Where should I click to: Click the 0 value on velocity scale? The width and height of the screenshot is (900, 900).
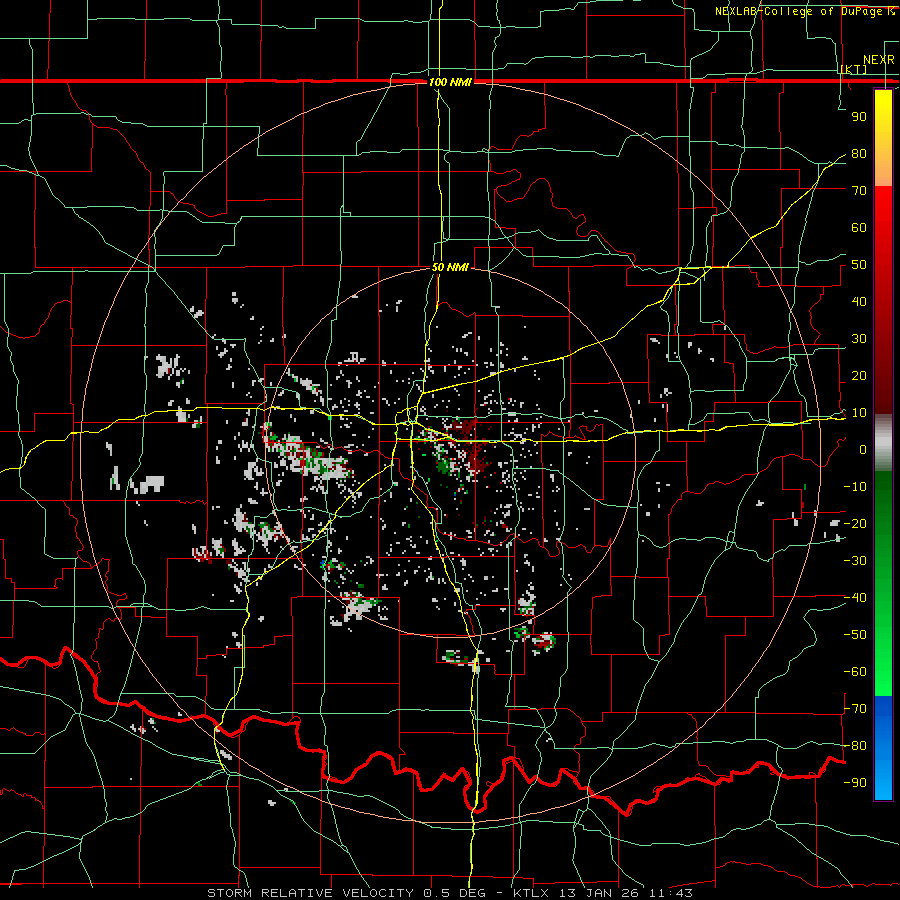tap(863, 450)
